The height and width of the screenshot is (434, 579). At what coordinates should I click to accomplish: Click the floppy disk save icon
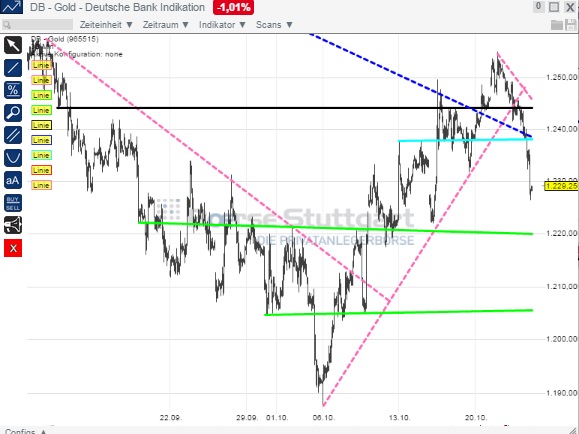pos(571,25)
